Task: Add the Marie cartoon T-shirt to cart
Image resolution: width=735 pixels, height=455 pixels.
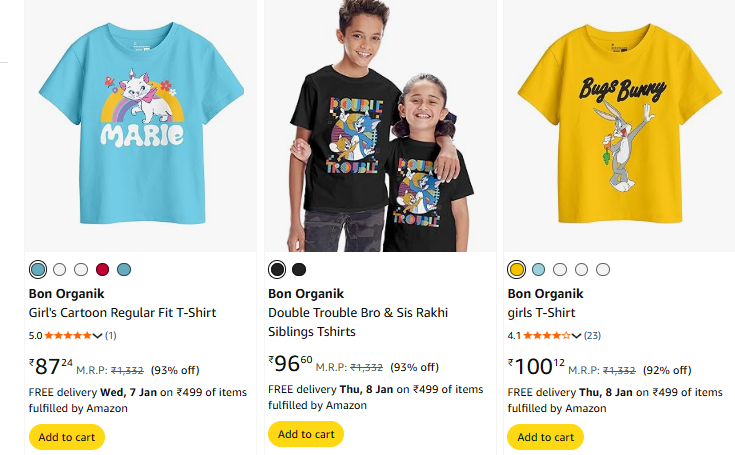Action: coord(67,437)
